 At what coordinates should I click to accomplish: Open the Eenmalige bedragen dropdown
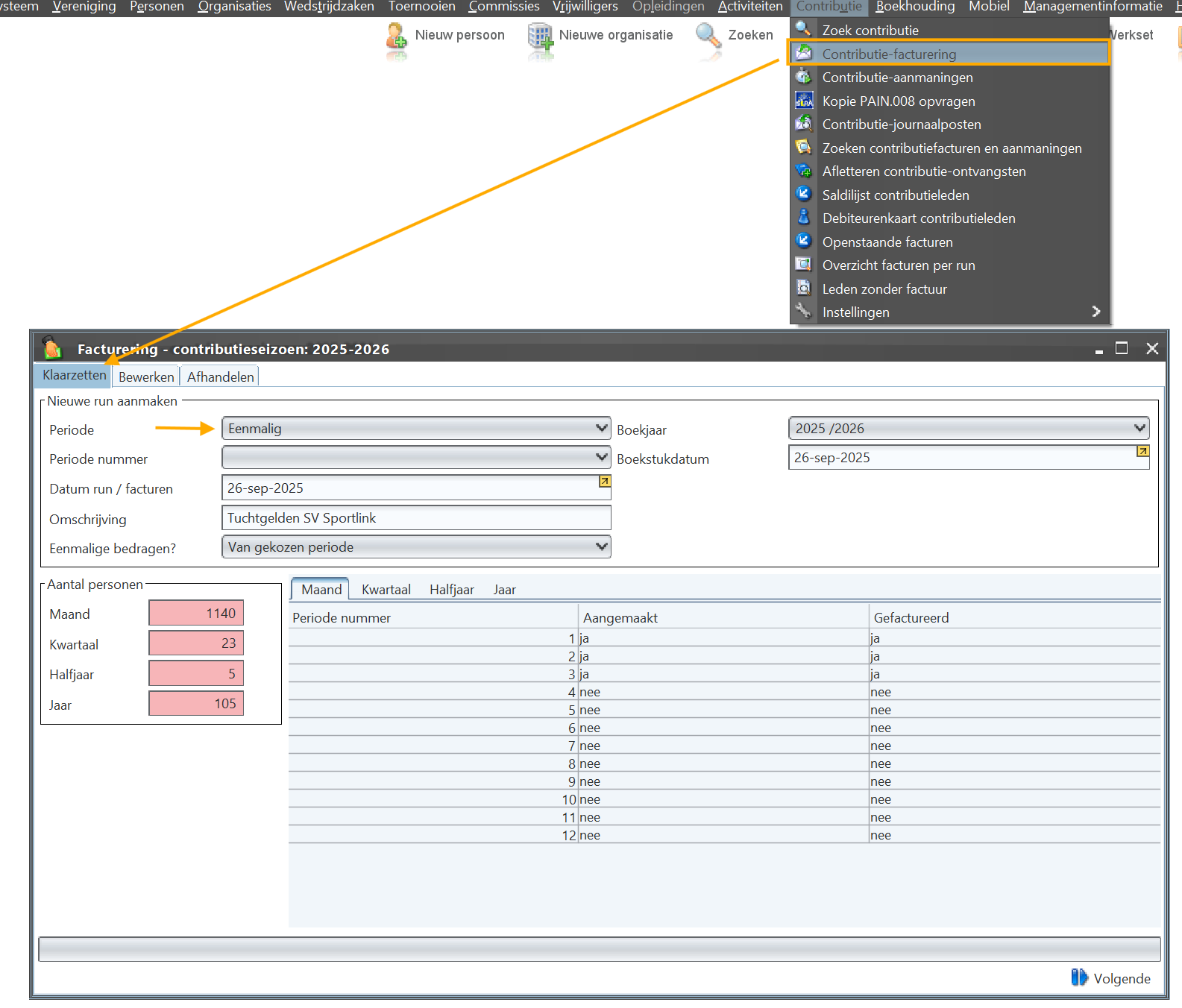(x=416, y=546)
